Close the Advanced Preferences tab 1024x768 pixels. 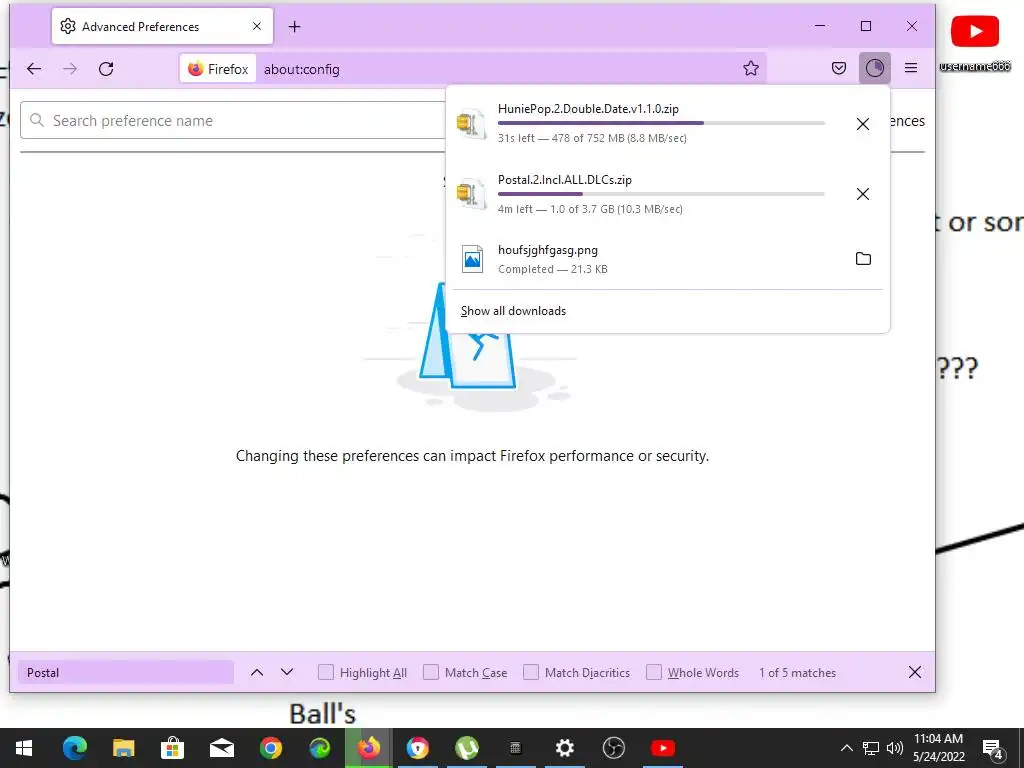pos(257,26)
